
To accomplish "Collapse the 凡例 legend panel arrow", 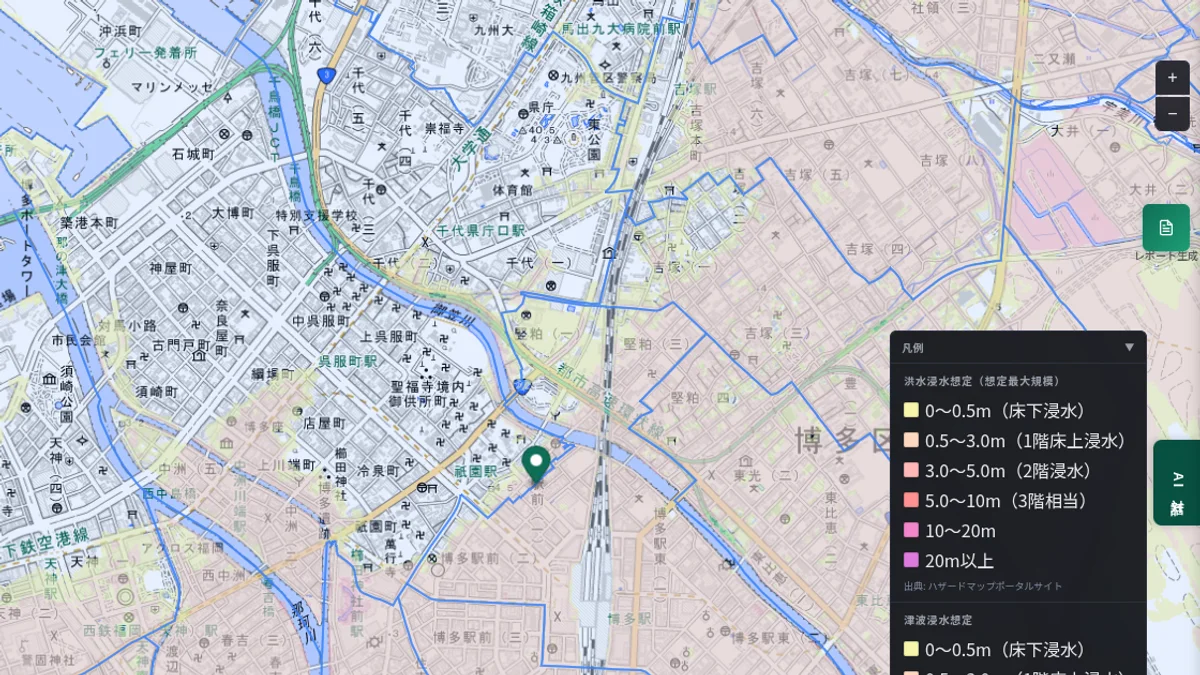I will [1129, 347].
